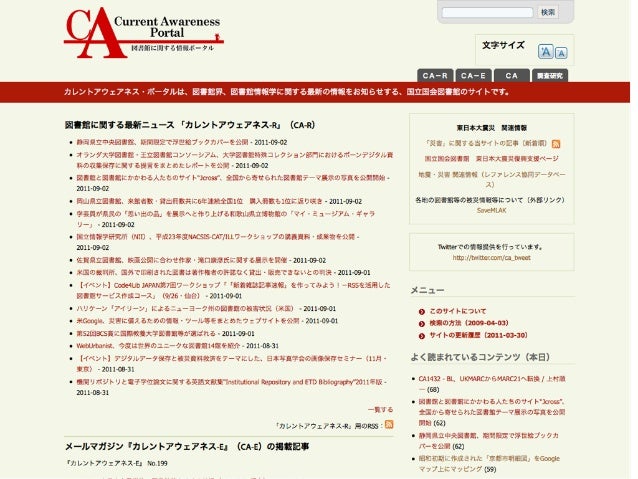Click RSS icon next to 災害 articles link

[556, 144]
